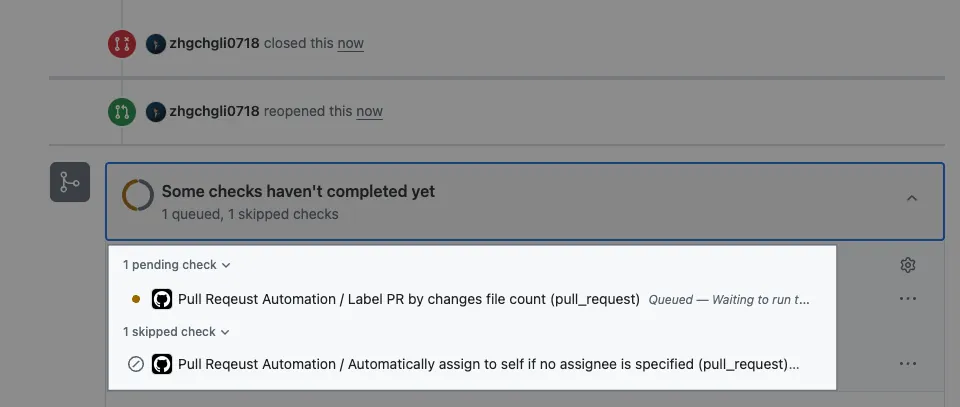Viewport: 960px width, 407px height.
Task: Click 'now' timestamp on closed event
Action: 350,44
